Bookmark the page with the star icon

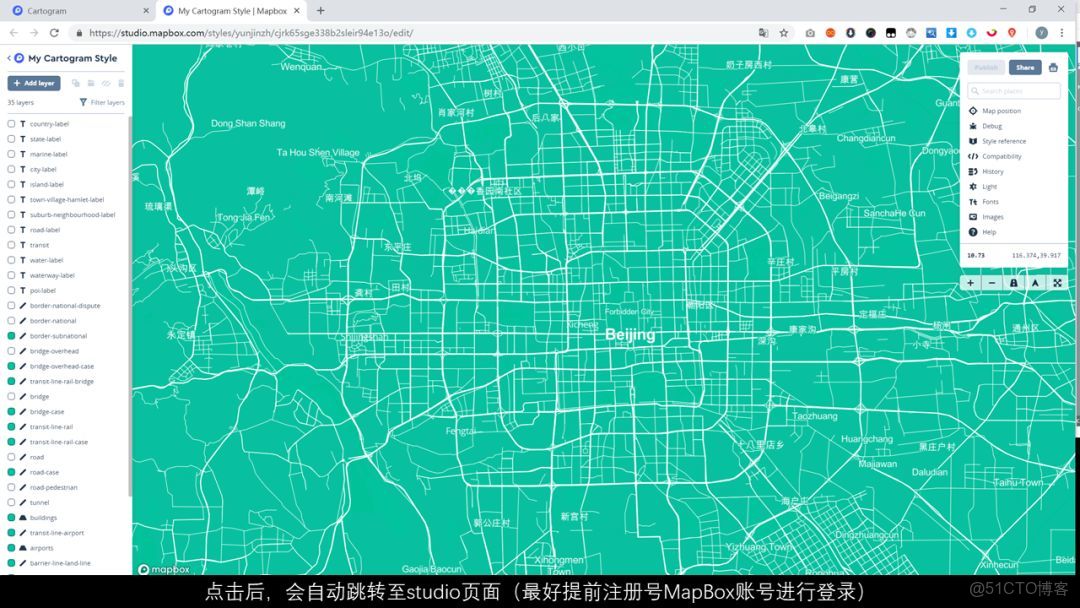point(784,32)
